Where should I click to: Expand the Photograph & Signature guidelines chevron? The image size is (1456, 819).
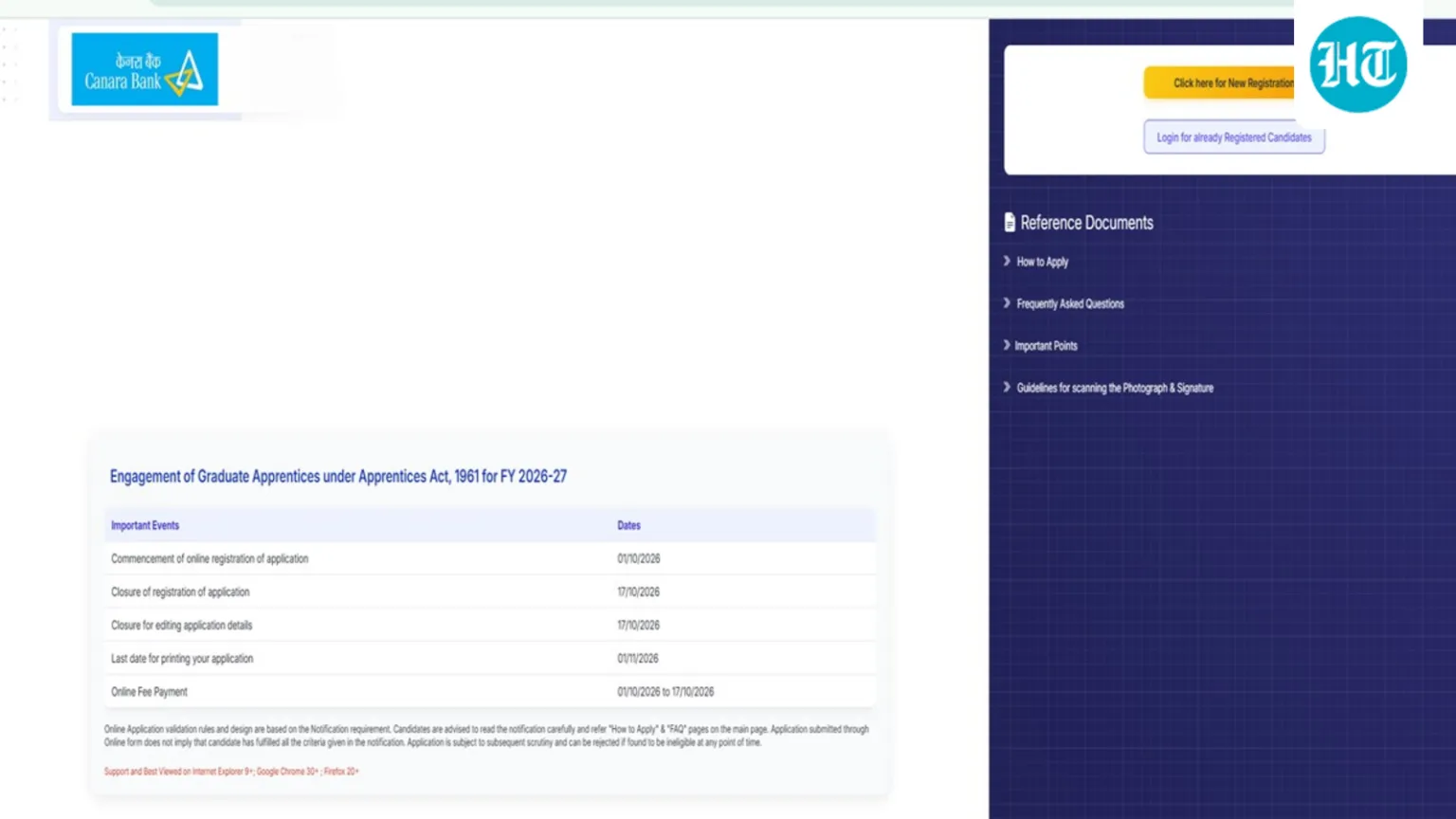click(1007, 387)
